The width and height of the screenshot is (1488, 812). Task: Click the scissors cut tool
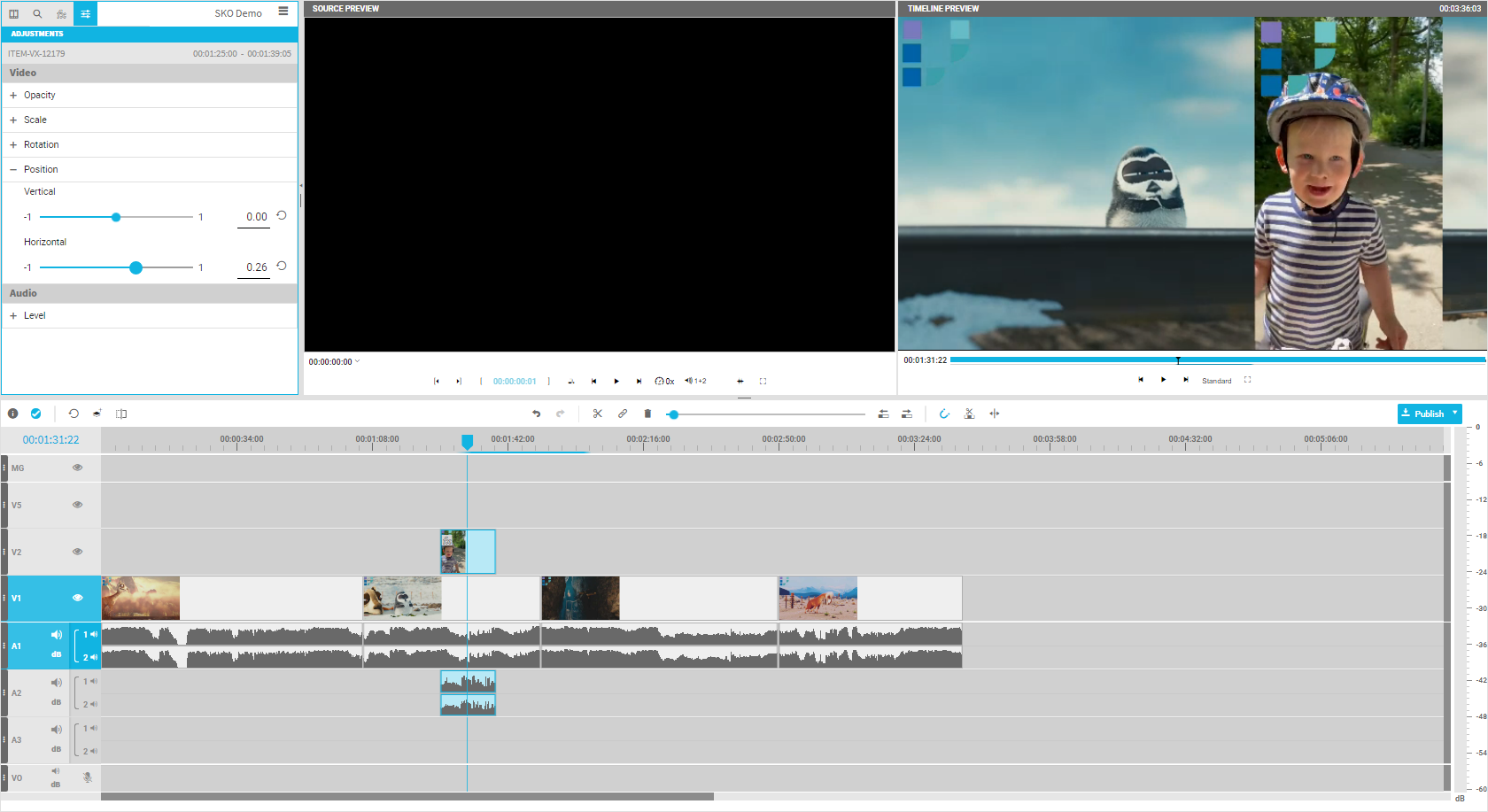tap(598, 414)
